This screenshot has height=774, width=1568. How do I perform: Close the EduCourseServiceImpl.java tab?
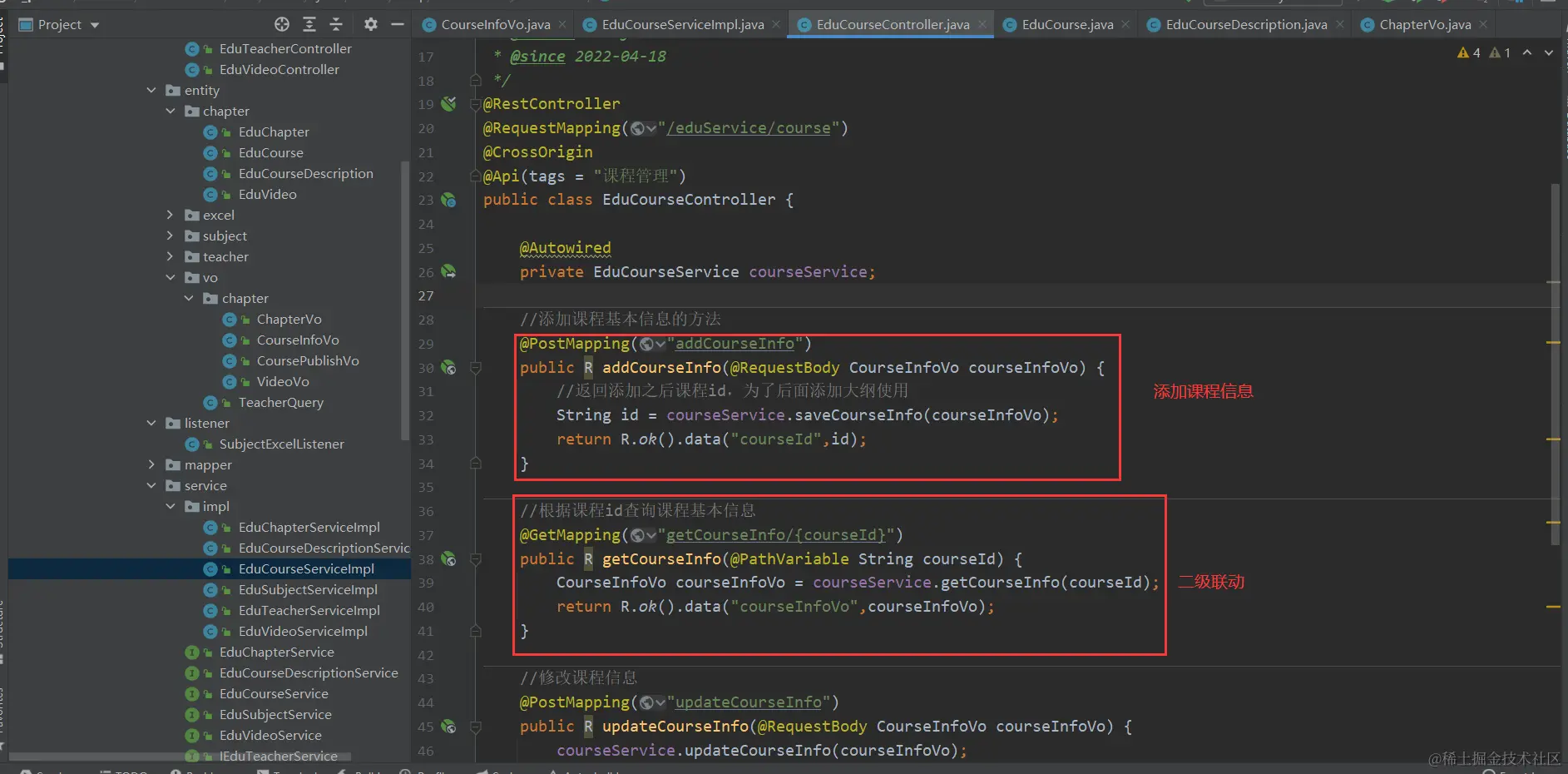point(776,24)
